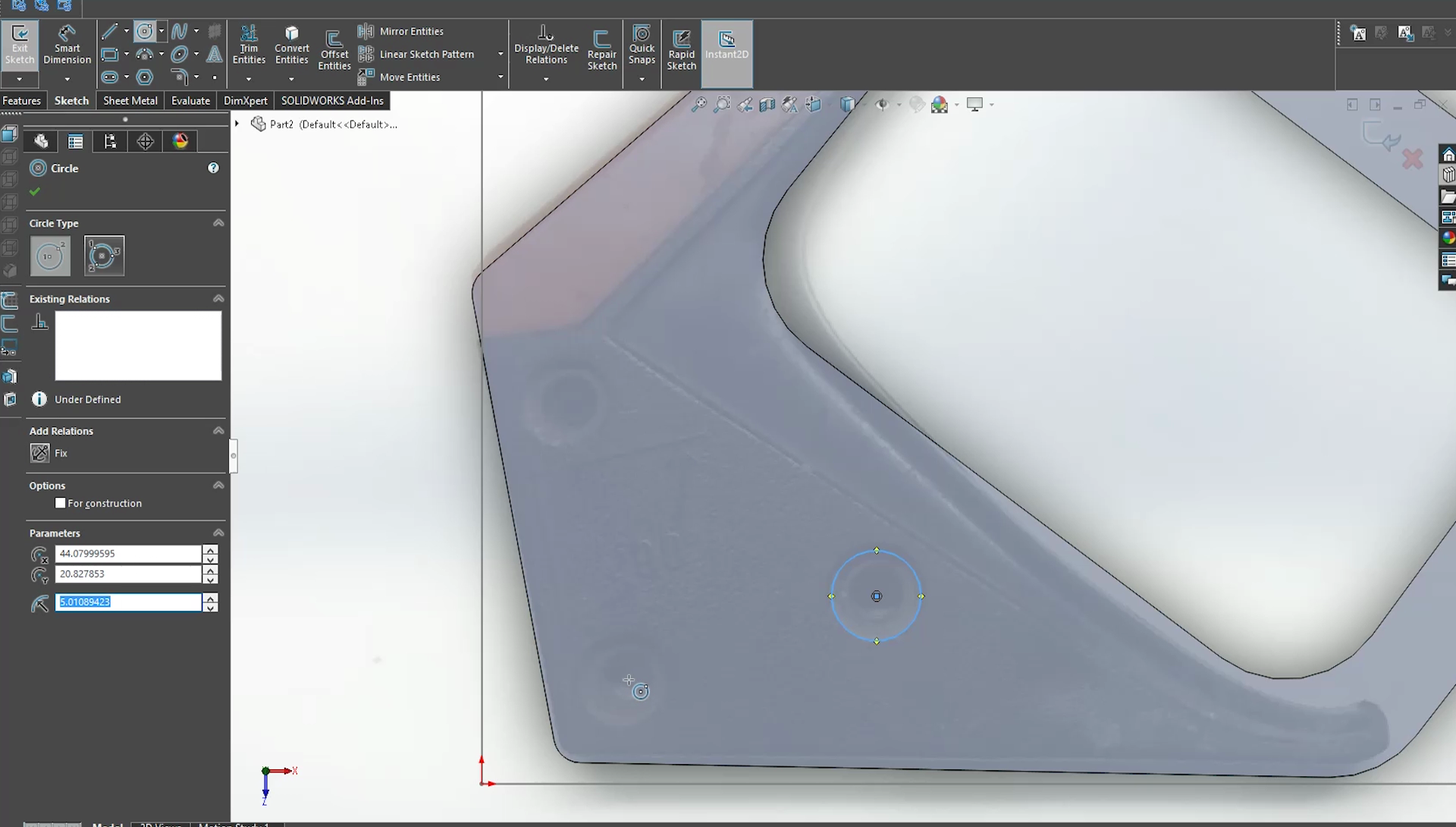Collapse the Parameters section
Viewport: 1456px width, 827px height.
coord(218,533)
